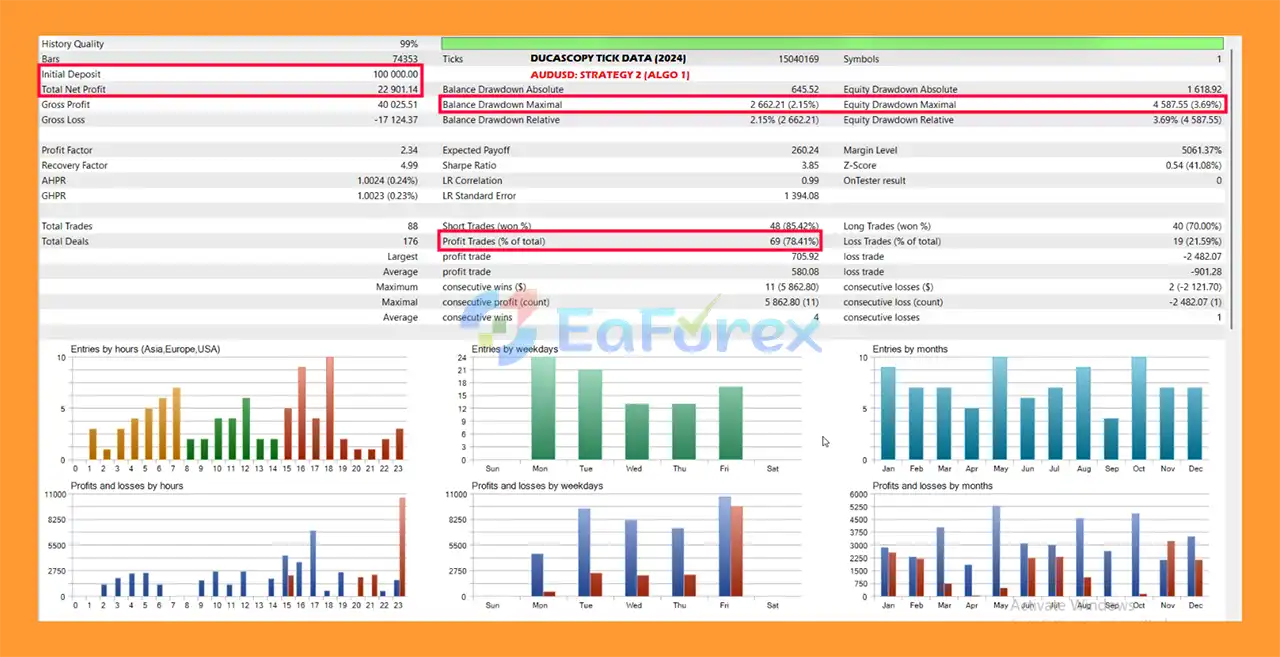Select the Sharpe Ratio value 3.85
Image resolution: width=1280 pixels, height=657 pixels.
[x=810, y=166]
